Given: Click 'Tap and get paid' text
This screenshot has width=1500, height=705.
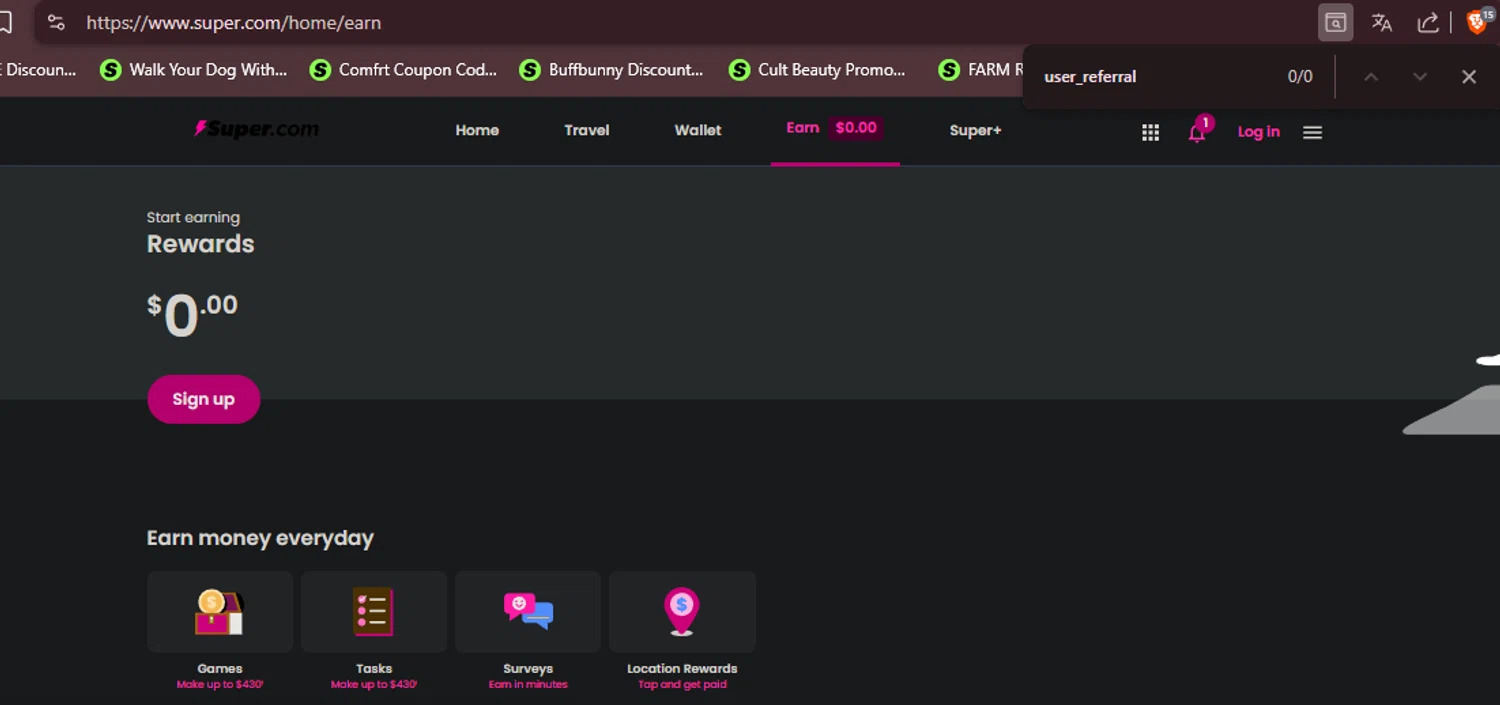Looking at the screenshot, I should 682,685.
